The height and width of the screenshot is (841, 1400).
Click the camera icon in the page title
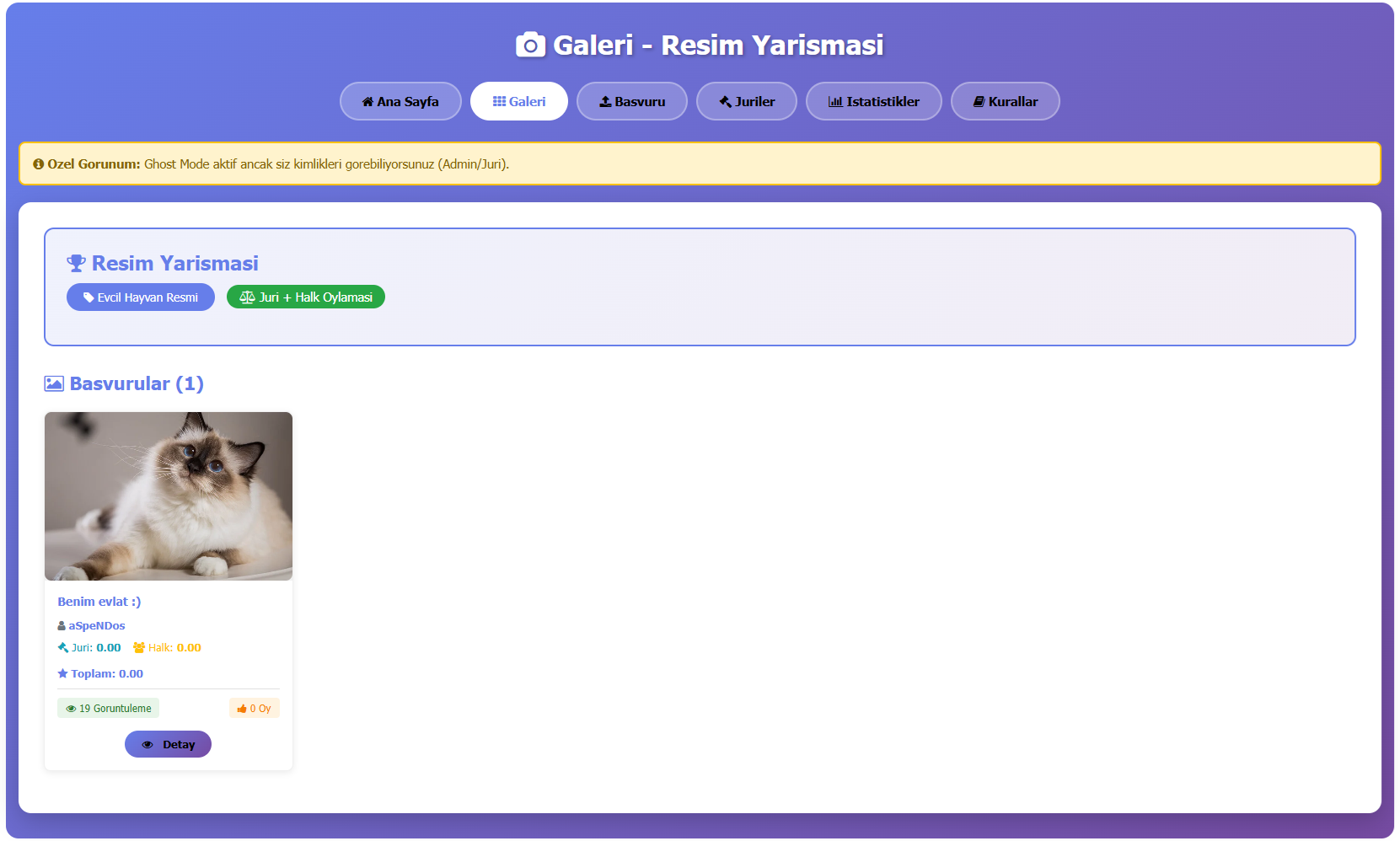point(530,46)
